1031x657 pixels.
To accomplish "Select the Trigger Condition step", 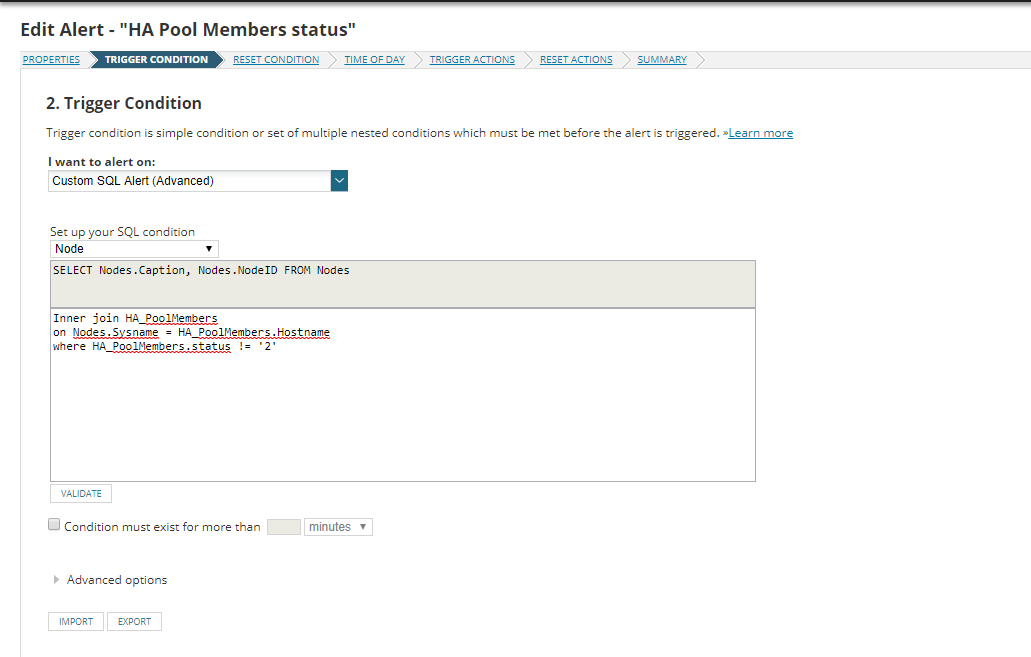I will [x=156, y=60].
